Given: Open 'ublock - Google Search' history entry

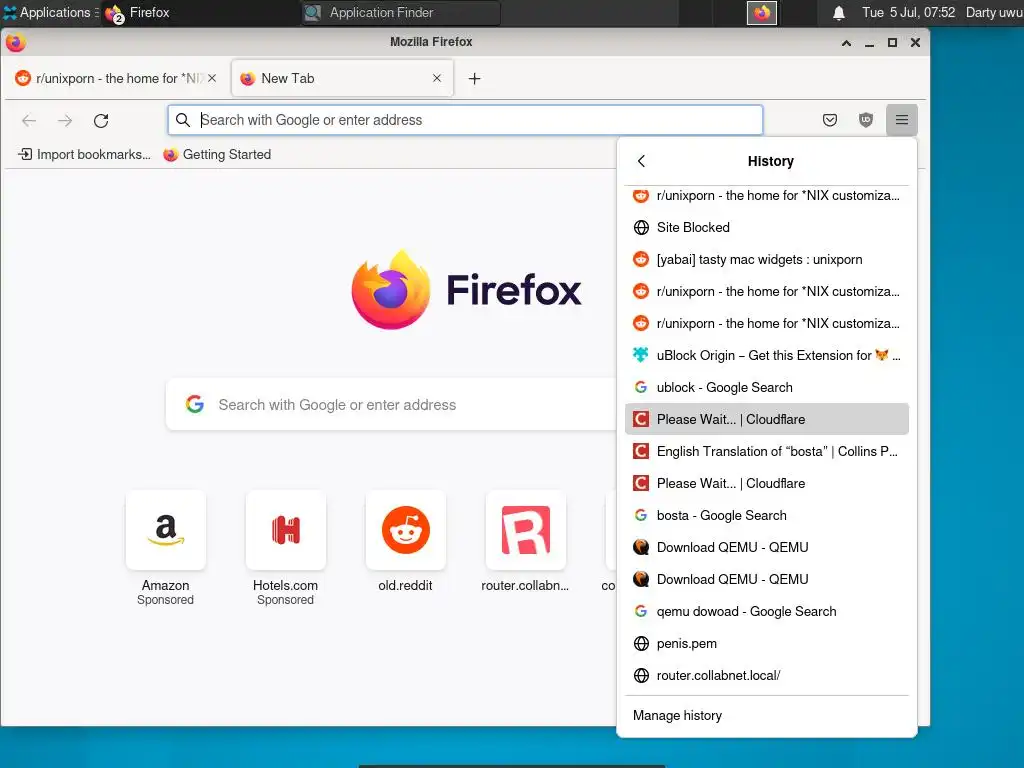Looking at the screenshot, I should click(x=767, y=387).
